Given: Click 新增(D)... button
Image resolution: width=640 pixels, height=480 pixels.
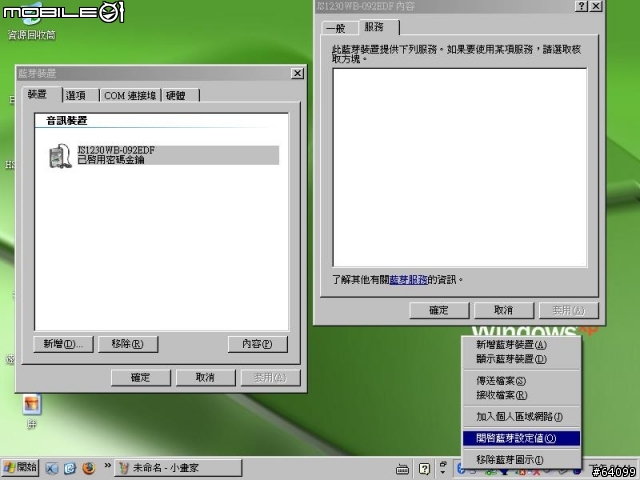Looking at the screenshot, I should [x=63, y=344].
